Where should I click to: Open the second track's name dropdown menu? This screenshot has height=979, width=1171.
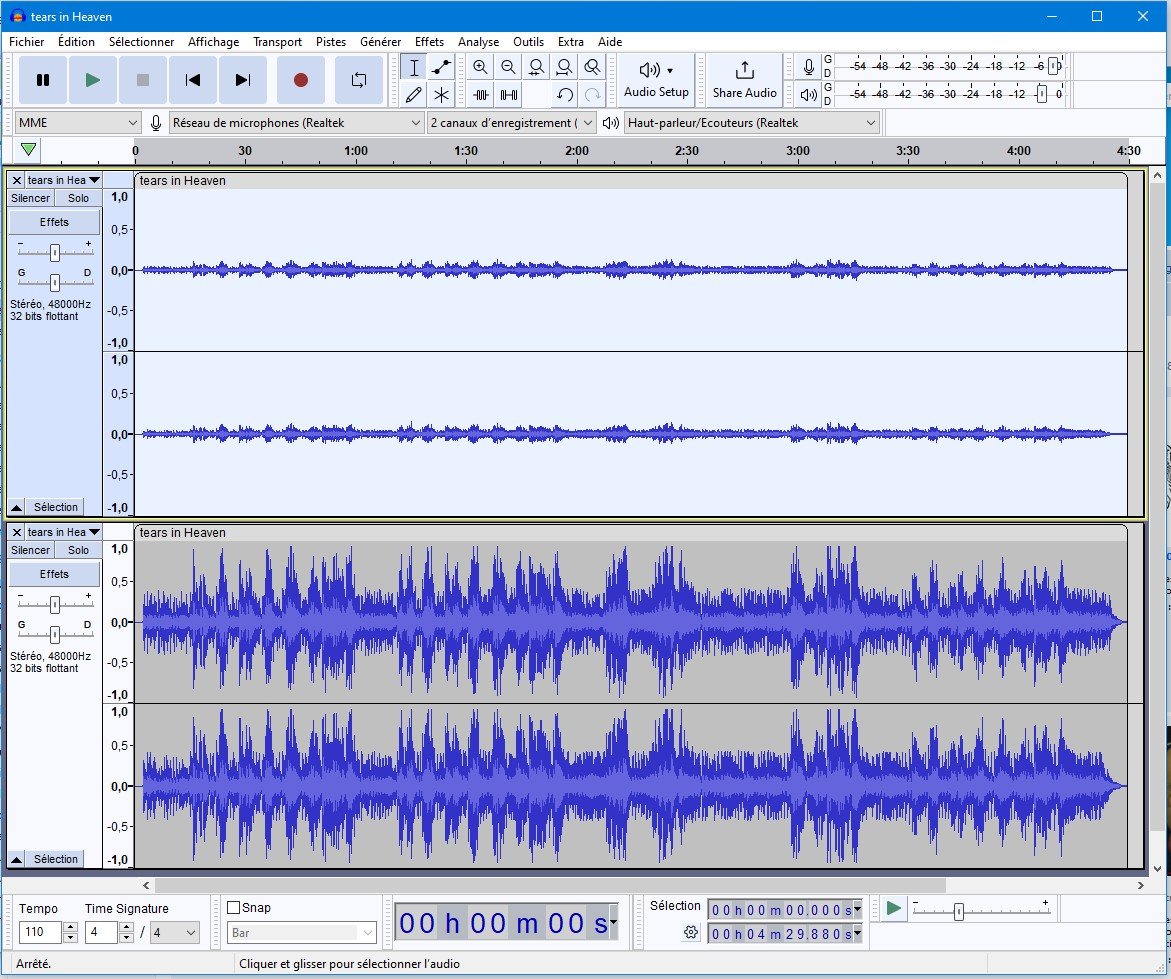(63, 532)
